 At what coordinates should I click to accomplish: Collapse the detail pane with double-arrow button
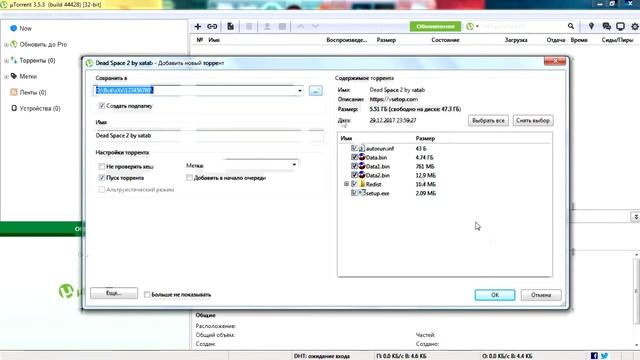point(636,217)
